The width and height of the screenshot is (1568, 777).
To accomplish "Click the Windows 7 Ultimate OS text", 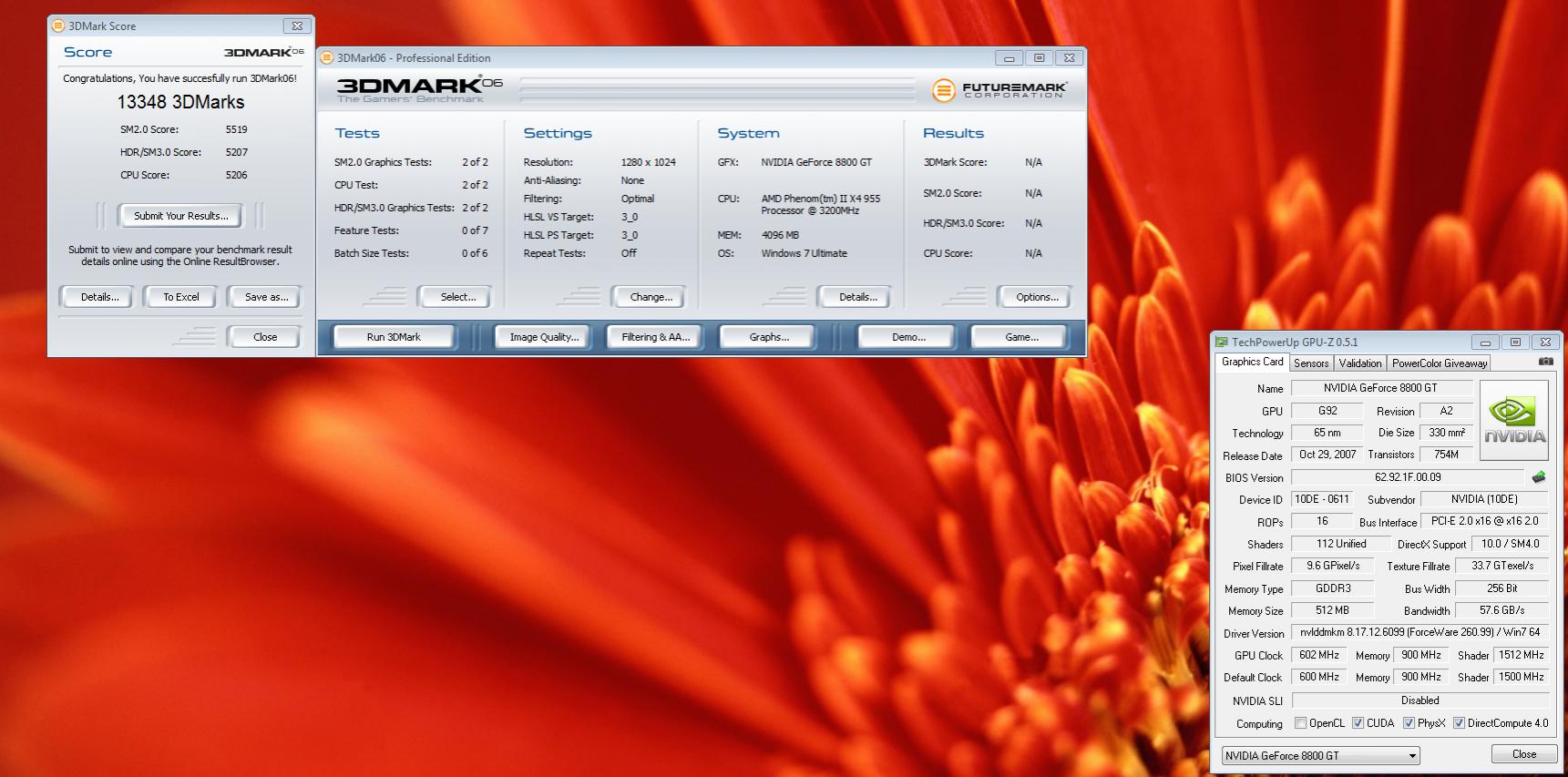I will tap(804, 253).
